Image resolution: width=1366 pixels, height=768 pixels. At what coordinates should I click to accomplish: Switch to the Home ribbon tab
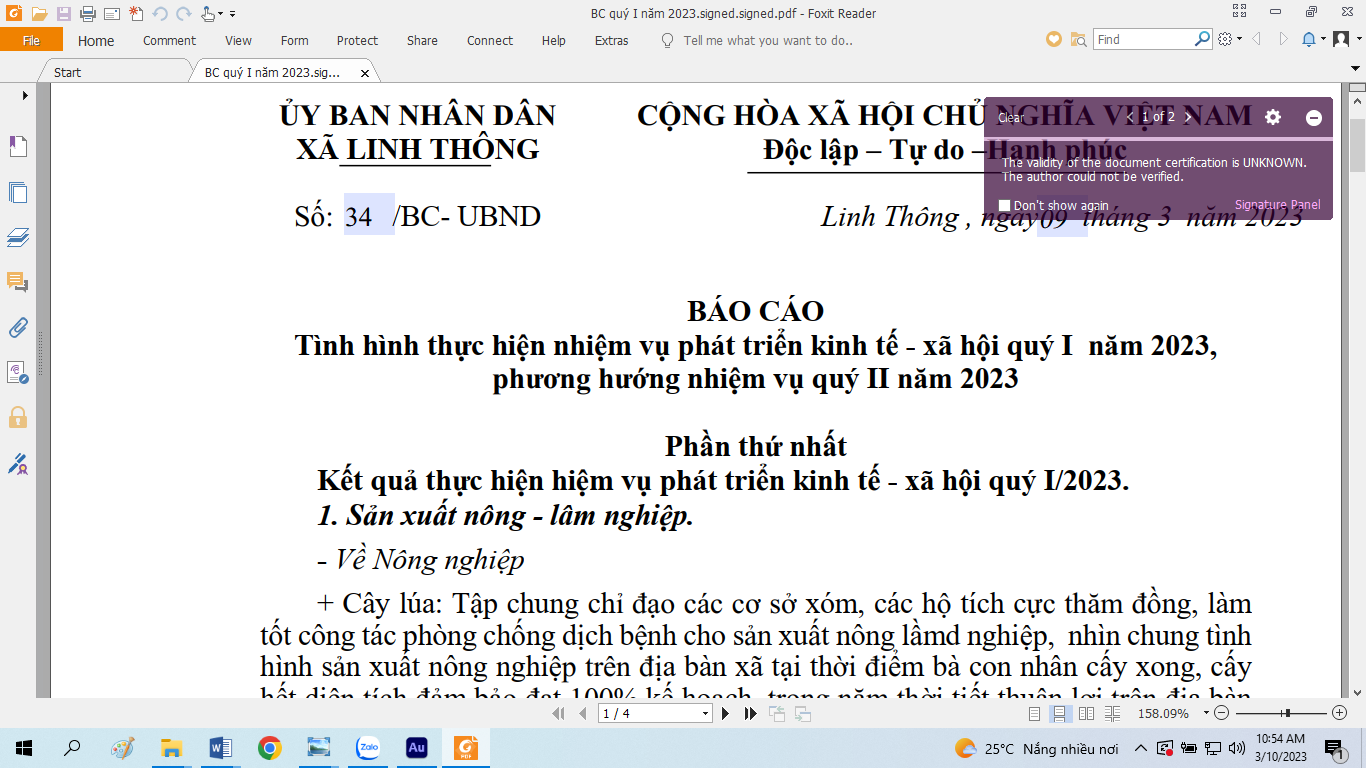tap(96, 40)
